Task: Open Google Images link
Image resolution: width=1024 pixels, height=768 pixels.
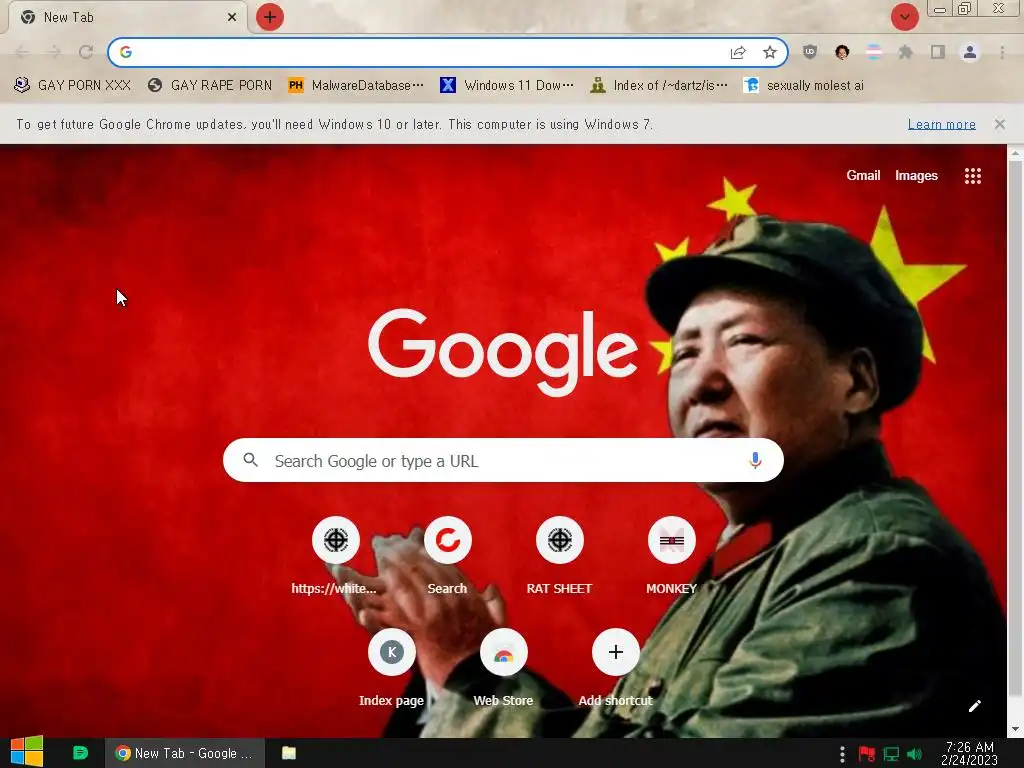Action: click(x=916, y=175)
